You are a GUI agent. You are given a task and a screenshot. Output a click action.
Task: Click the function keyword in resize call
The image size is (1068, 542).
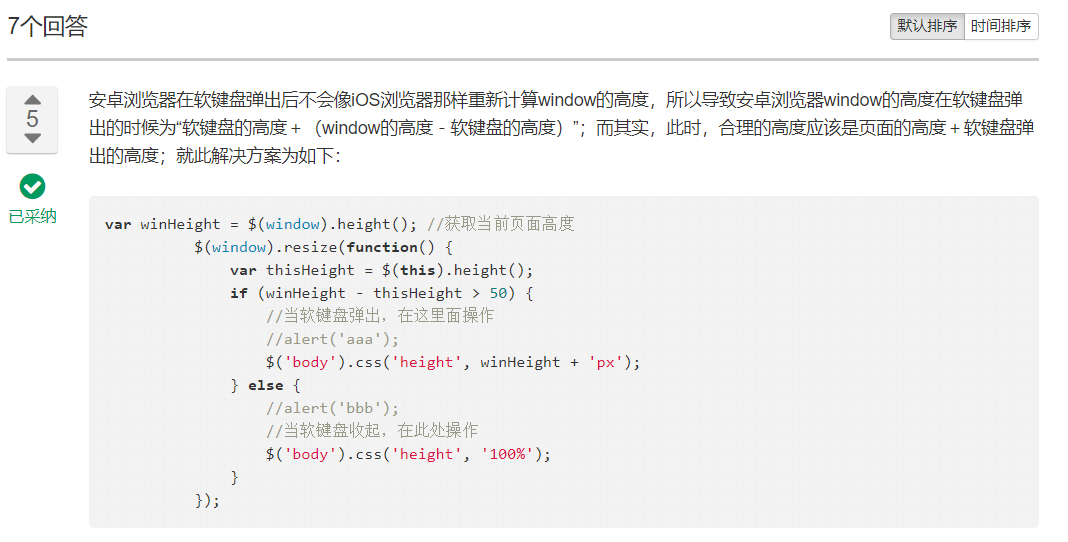pos(381,247)
